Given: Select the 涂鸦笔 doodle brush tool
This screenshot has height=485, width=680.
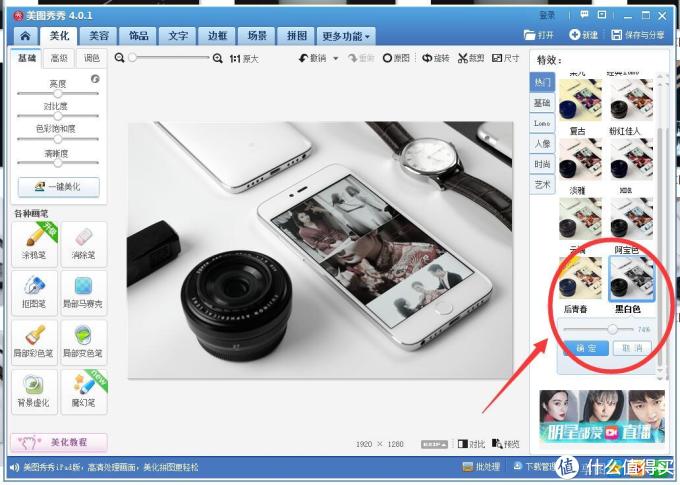Looking at the screenshot, I should pyautogui.click(x=34, y=243).
